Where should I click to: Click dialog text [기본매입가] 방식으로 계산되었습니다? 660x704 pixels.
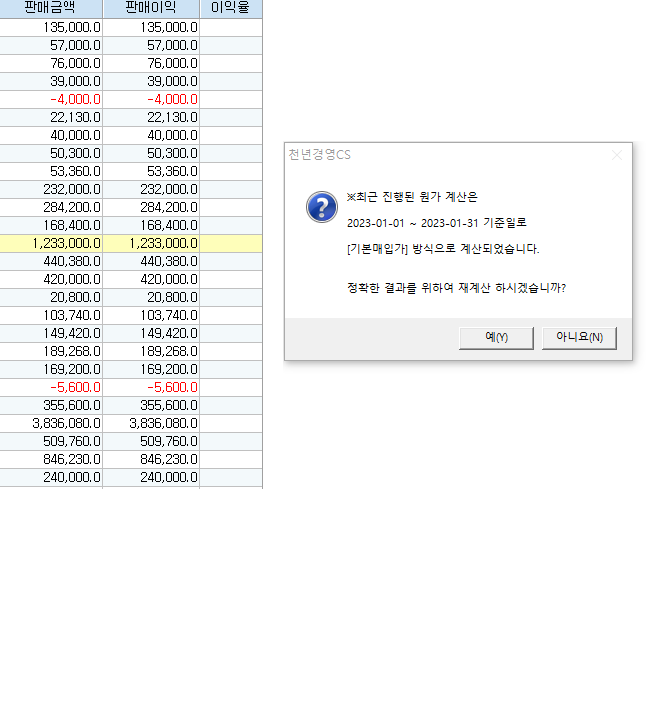pos(443,249)
